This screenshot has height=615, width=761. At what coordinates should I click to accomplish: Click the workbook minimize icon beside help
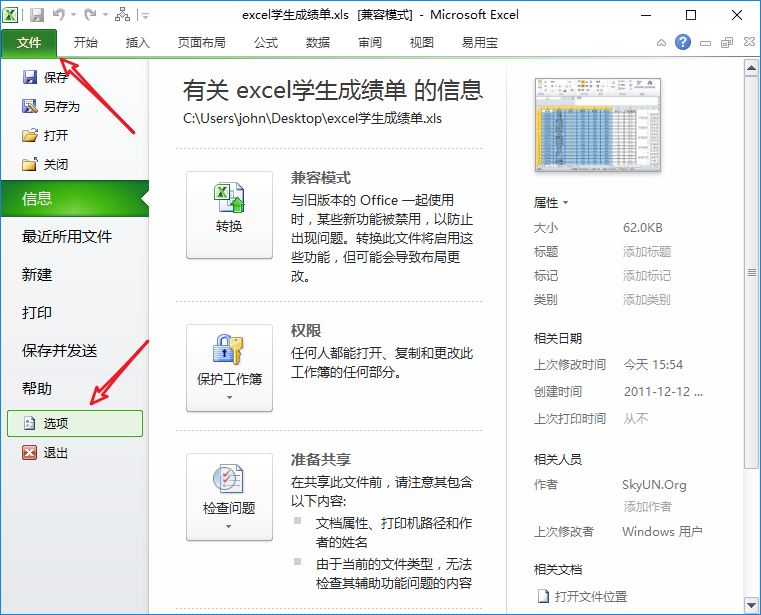tap(705, 43)
